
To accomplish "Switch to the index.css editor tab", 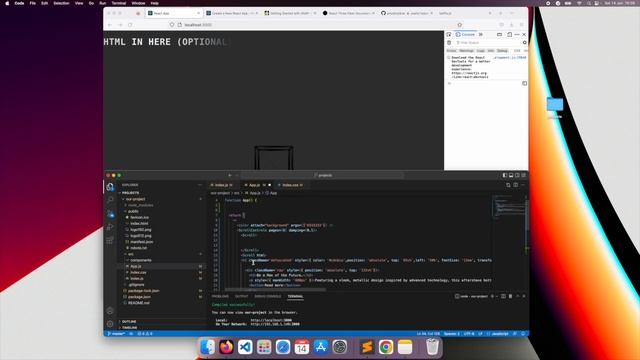I will tap(291, 185).
